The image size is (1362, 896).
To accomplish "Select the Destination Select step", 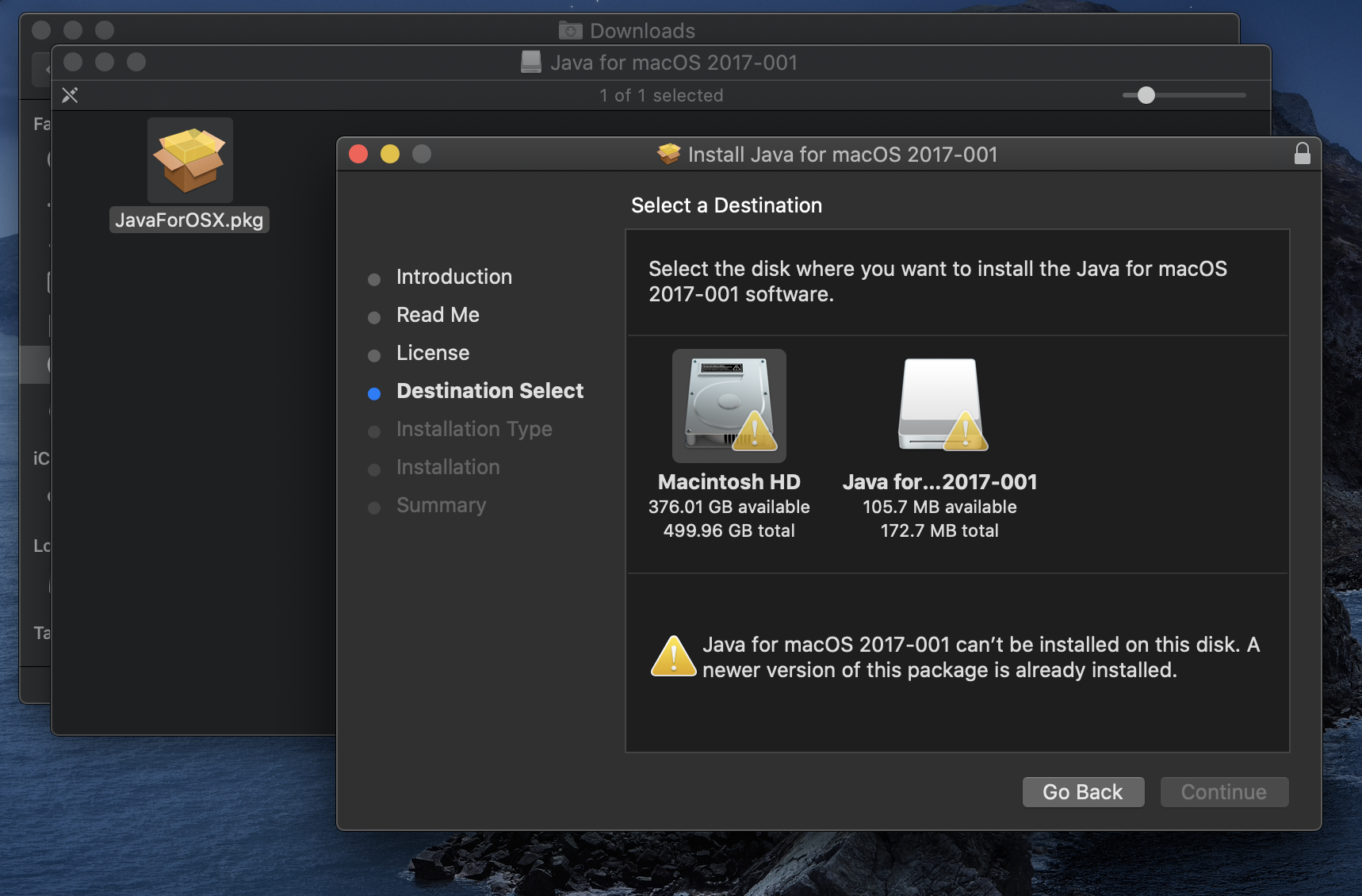I will 490,391.
